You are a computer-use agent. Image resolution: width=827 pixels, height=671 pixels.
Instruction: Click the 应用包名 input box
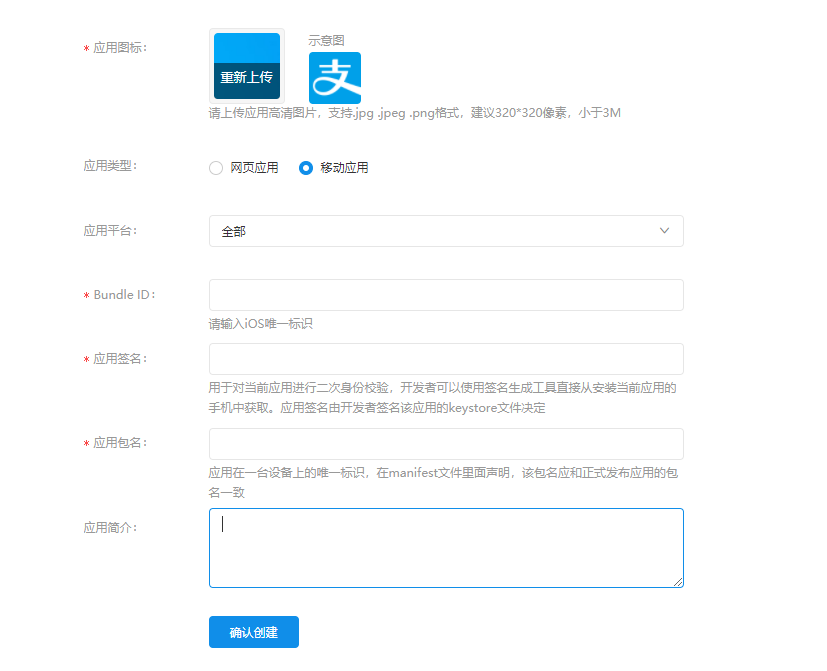(445, 443)
